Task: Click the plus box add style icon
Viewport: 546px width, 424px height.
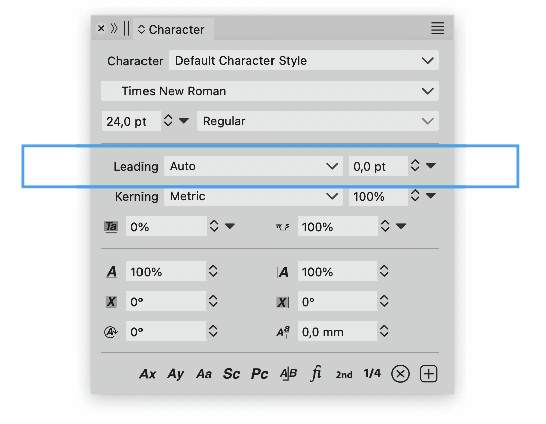Action: (x=429, y=374)
